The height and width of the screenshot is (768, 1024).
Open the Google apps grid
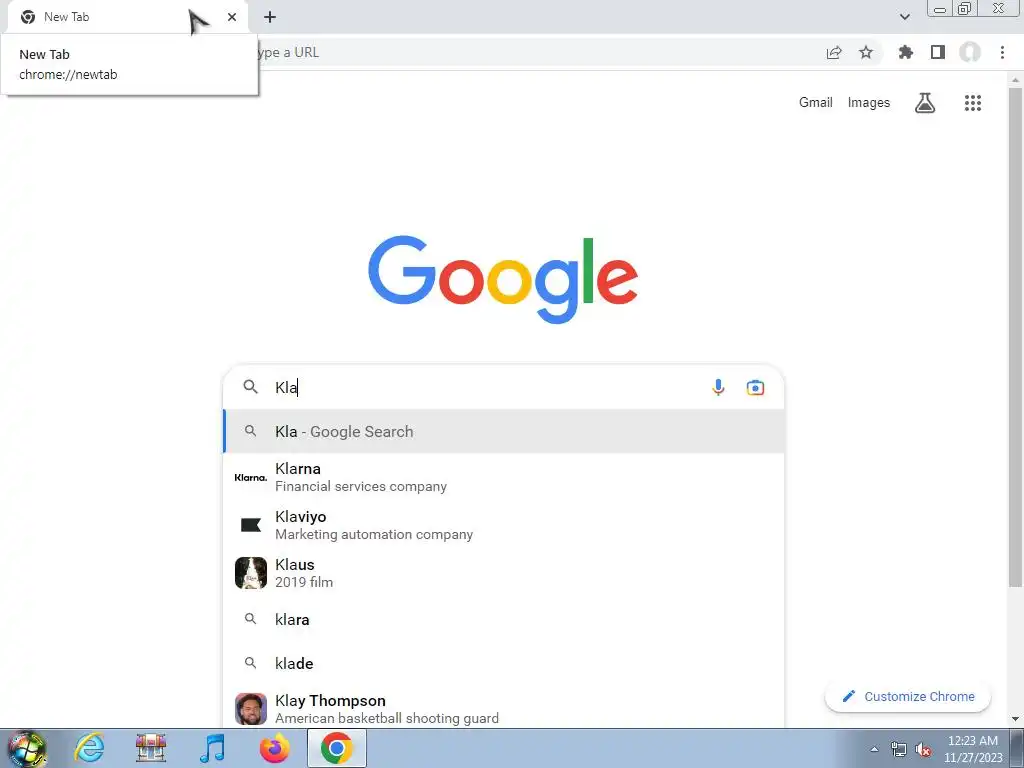(972, 103)
